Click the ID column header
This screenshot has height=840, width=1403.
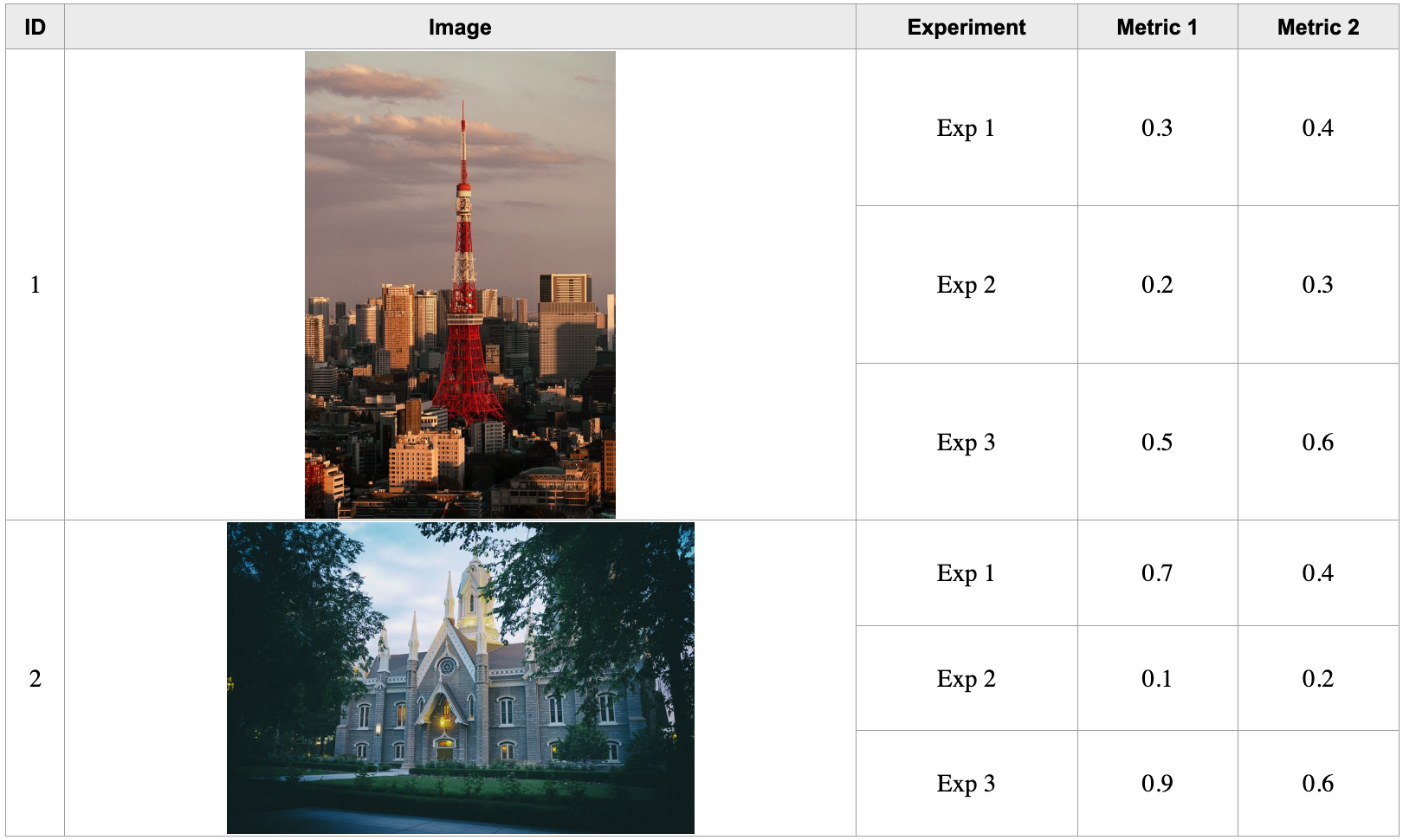click(35, 27)
